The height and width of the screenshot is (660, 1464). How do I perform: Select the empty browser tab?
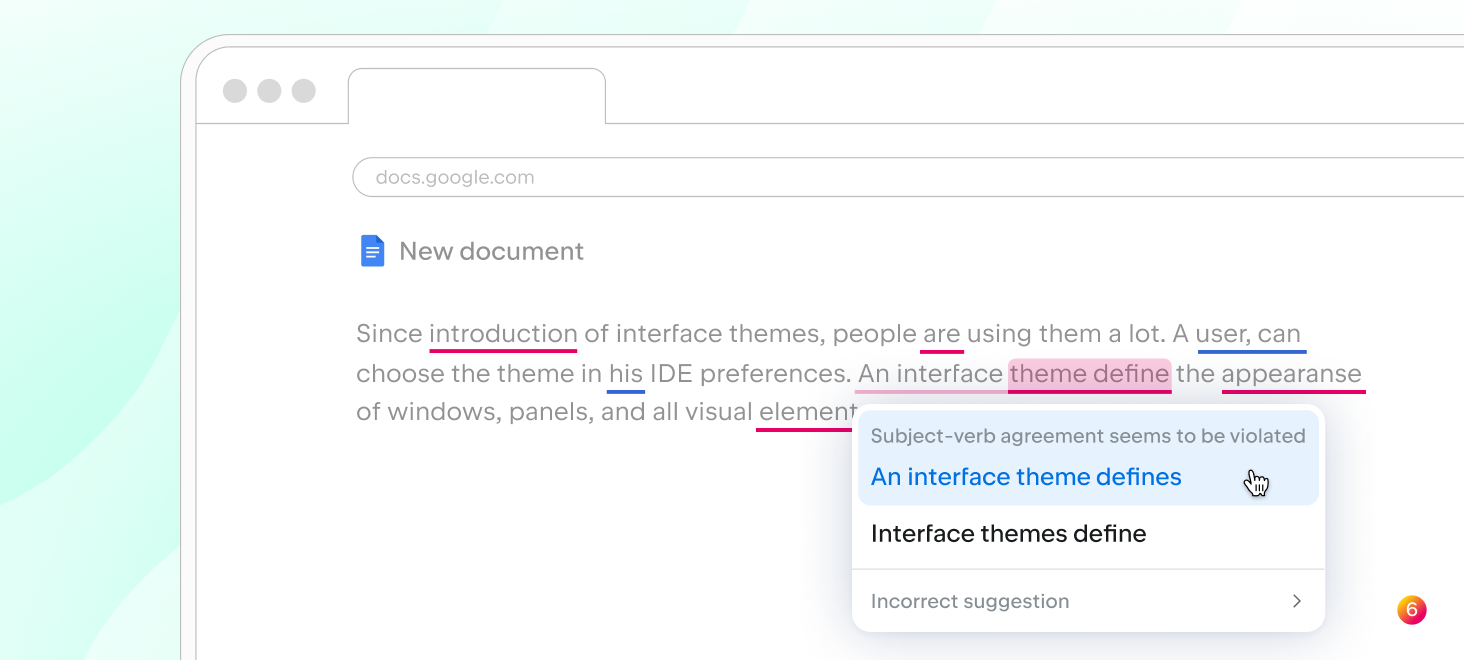[477, 96]
